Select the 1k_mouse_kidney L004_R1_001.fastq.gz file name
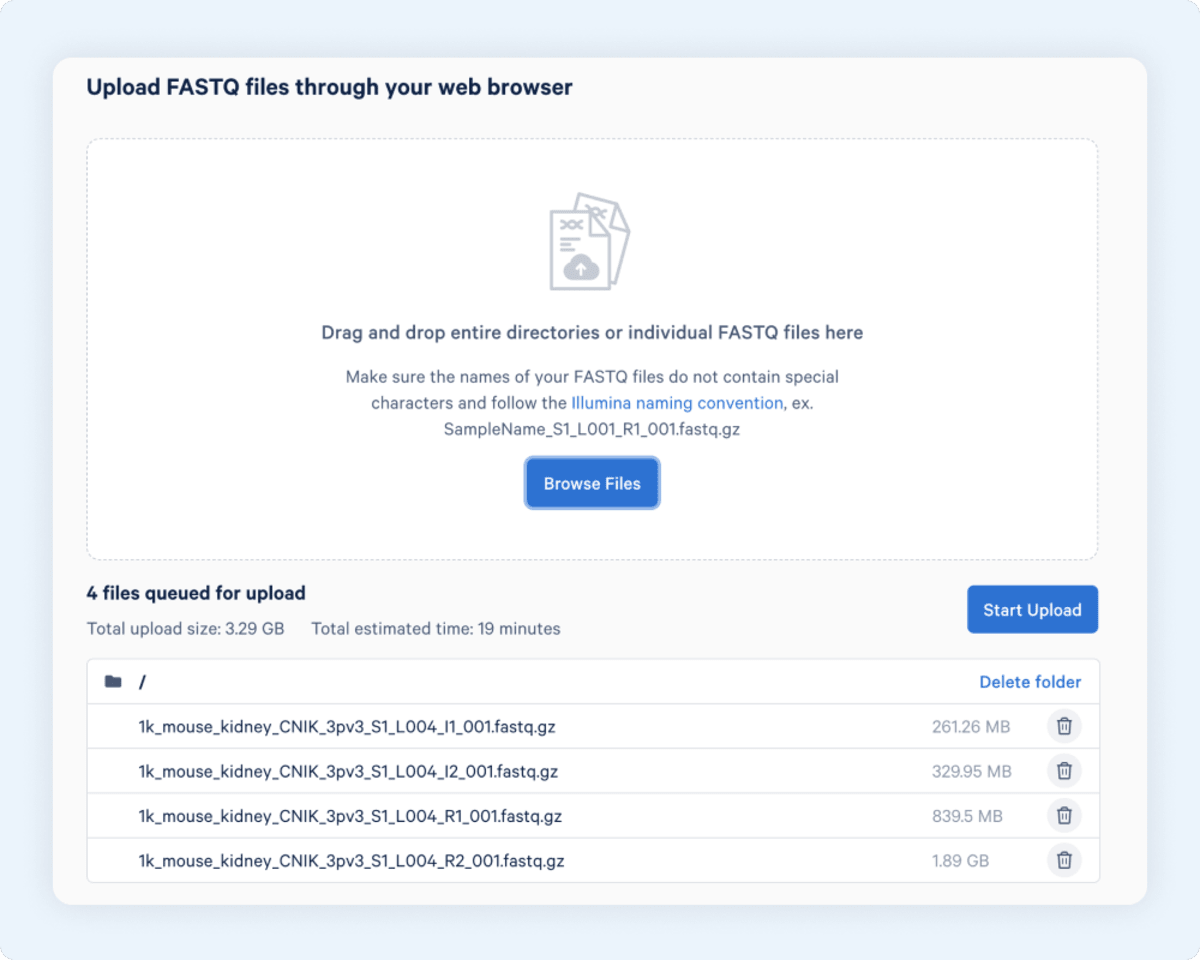Viewport: 1200px width, 960px height. 350,816
